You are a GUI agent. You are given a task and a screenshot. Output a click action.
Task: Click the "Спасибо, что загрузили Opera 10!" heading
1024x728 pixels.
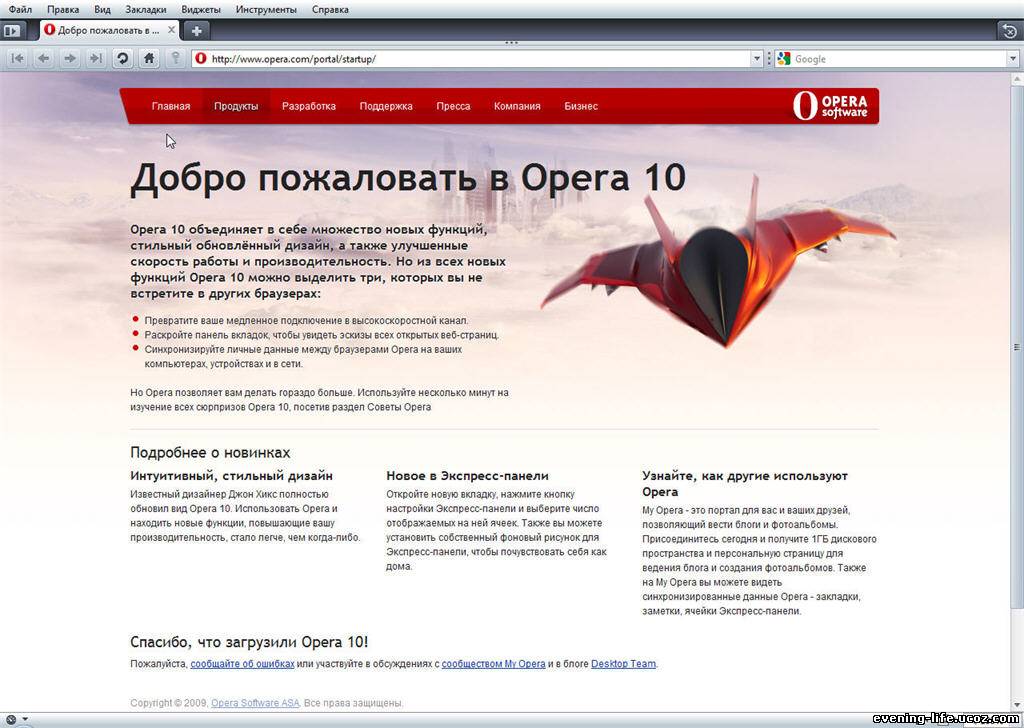click(249, 642)
